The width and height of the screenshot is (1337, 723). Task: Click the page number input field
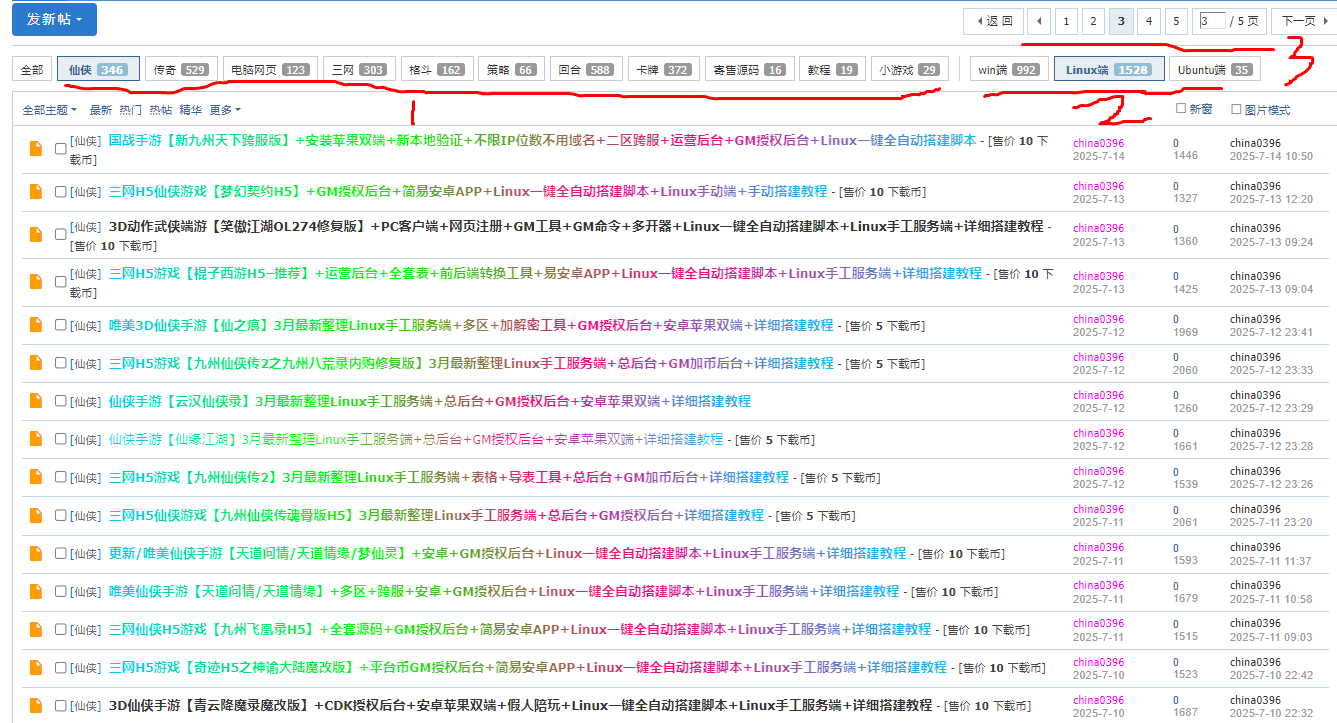pos(1211,21)
